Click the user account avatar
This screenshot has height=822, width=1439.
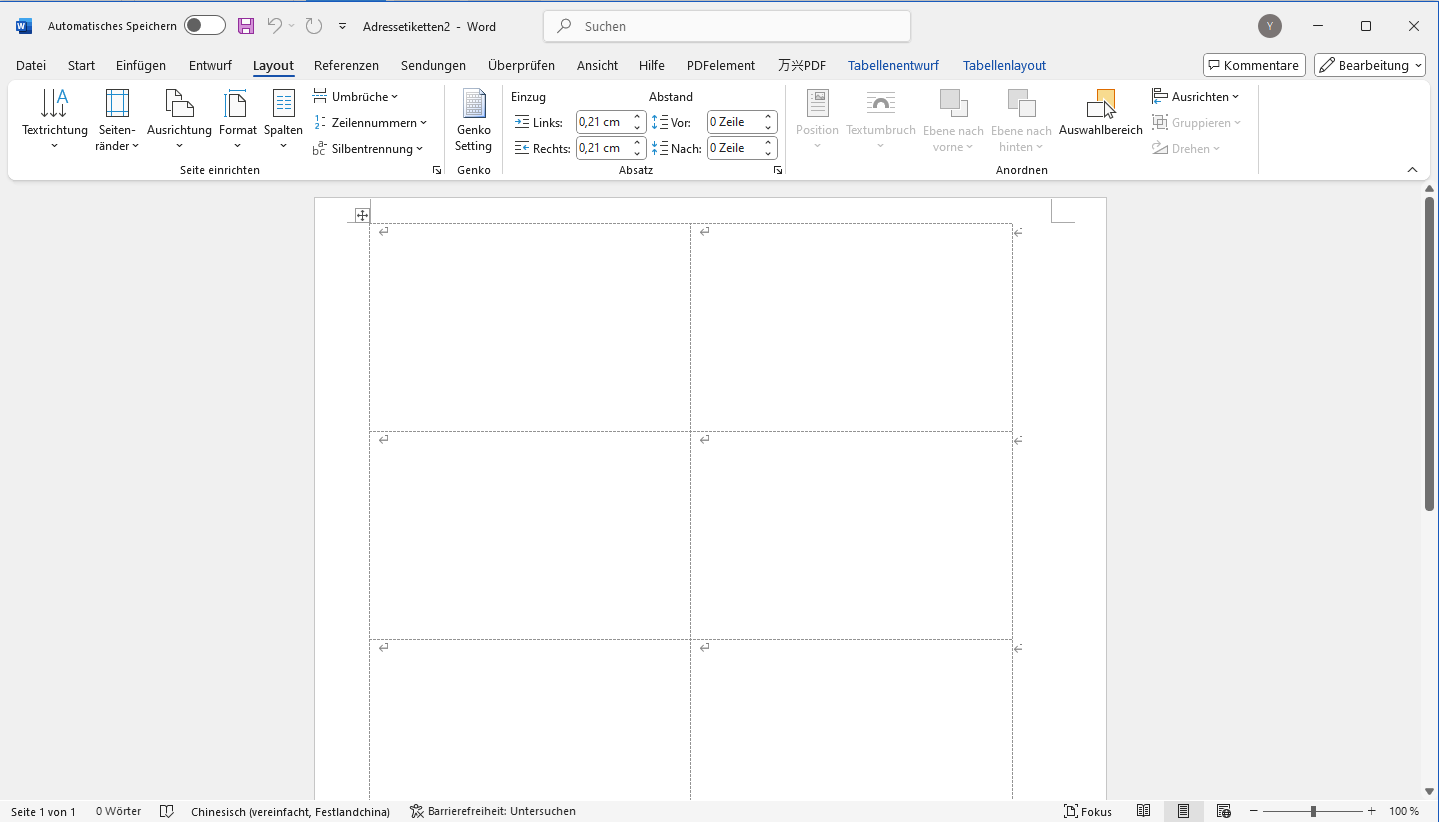[x=1270, y=26]
